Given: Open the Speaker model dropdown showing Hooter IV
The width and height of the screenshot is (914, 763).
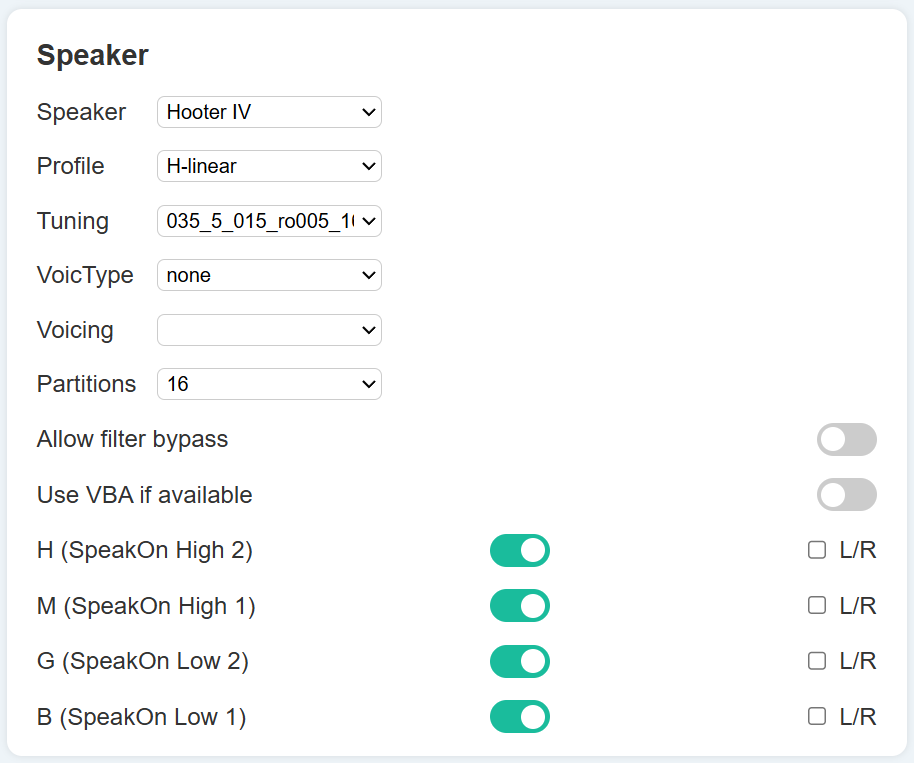Looking at the screenshot, I should 268,112.
